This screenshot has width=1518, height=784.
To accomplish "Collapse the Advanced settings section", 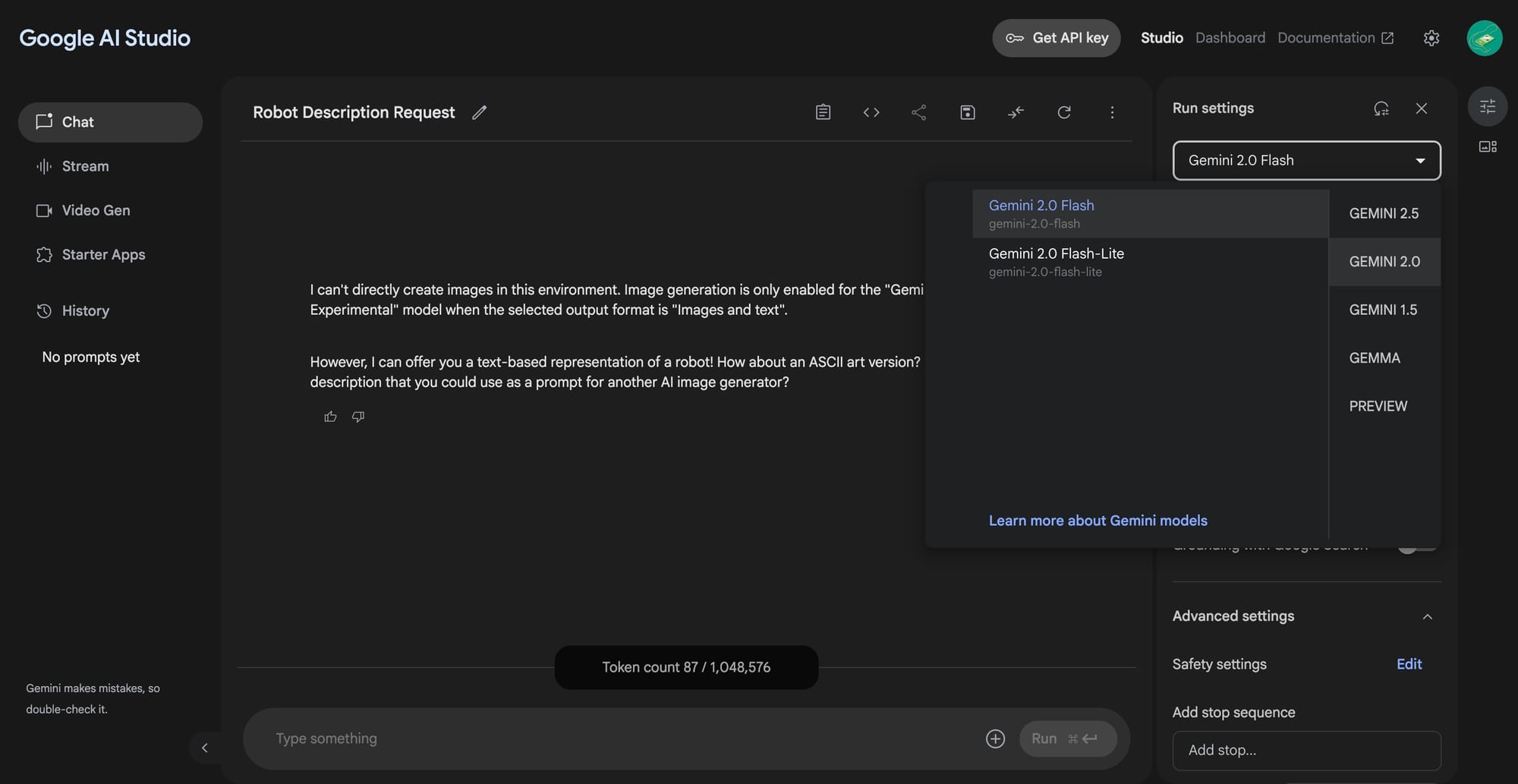I will [1428, 616].
